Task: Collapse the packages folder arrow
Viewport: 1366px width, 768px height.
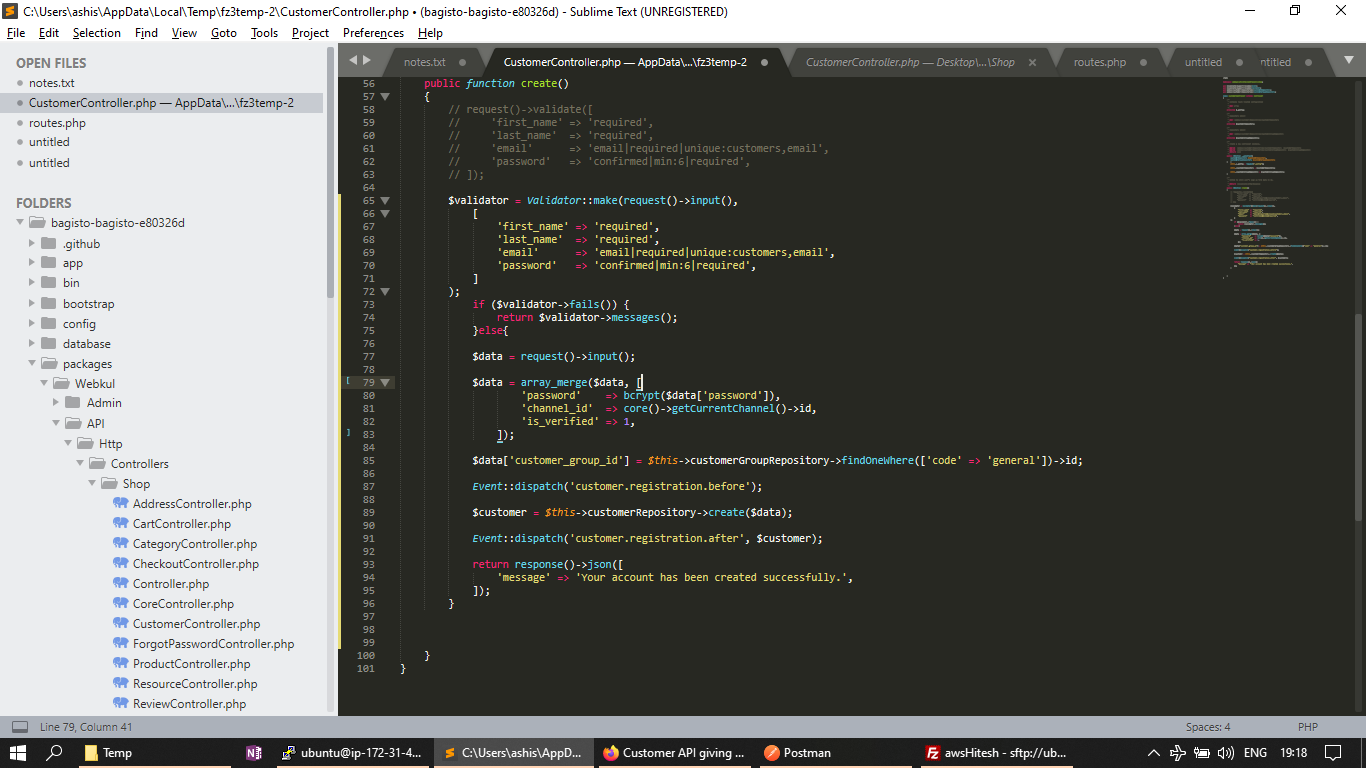Action: 32,363
